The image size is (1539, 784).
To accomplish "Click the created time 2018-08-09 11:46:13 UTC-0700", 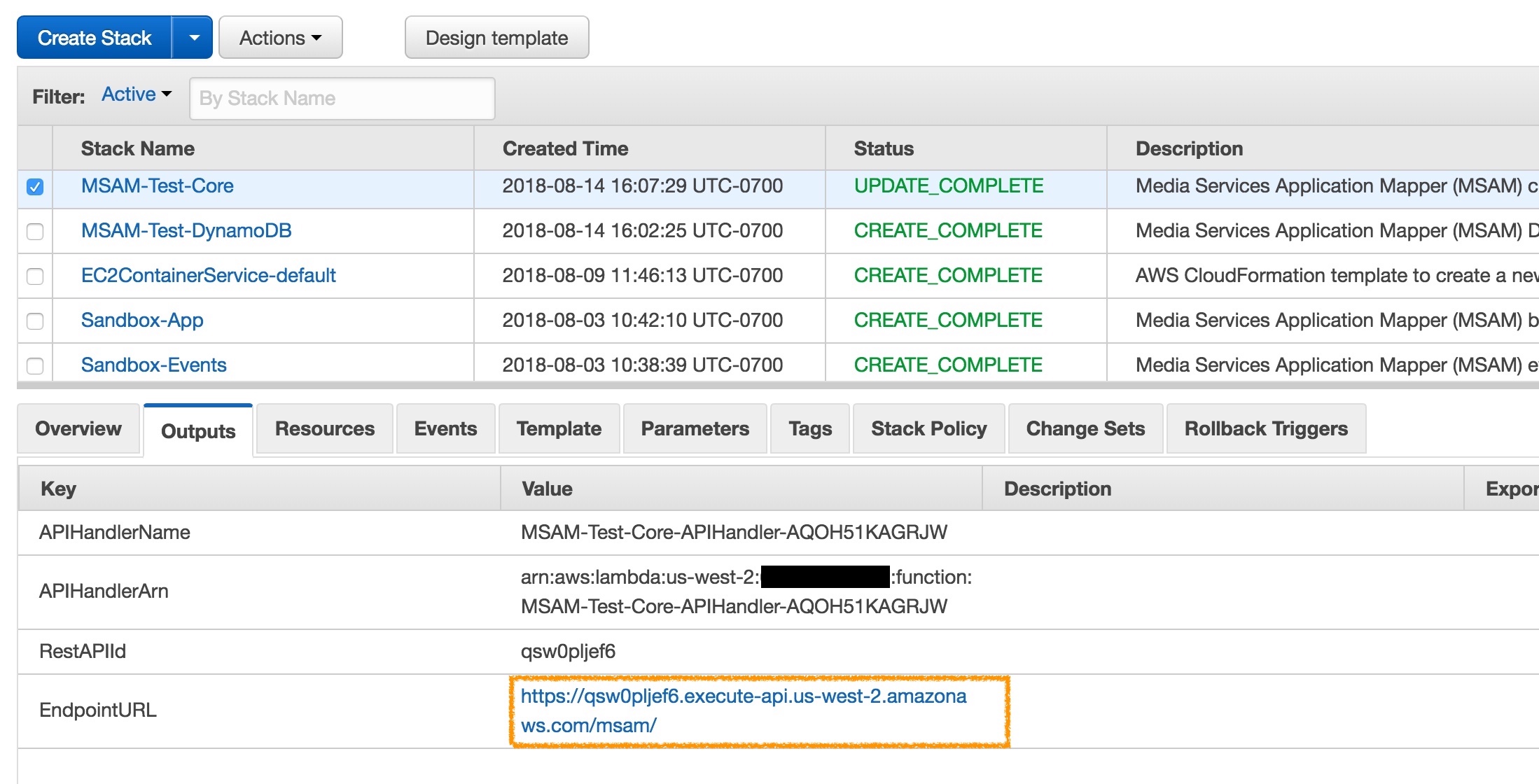I will [642, 276].
